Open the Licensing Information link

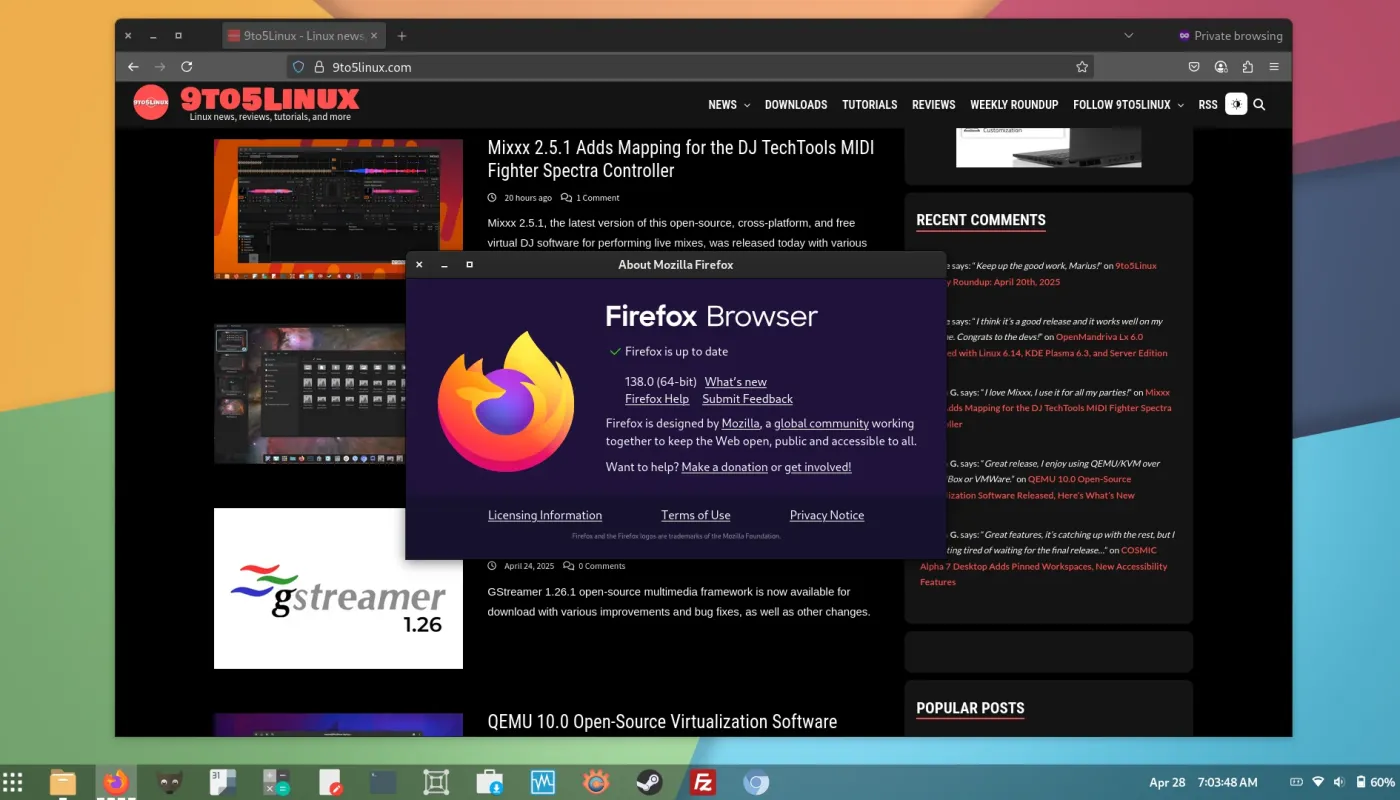545,516
